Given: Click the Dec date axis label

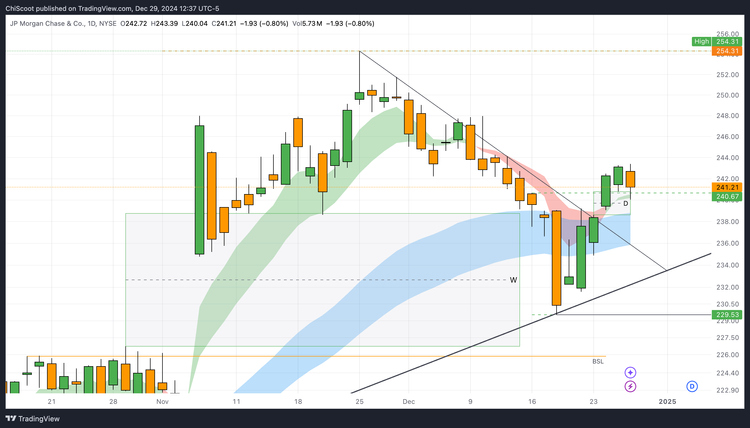Looking at the screenshot, I should pyautogui.click(x=408, y=402).
